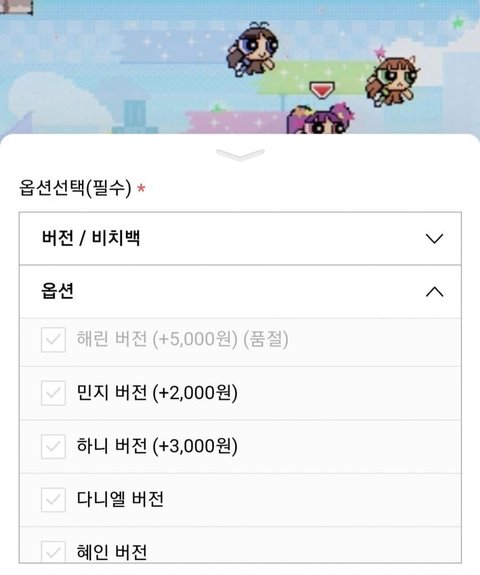Expand the 버전 / 비치백 dropdown chevron

(435, 238)
